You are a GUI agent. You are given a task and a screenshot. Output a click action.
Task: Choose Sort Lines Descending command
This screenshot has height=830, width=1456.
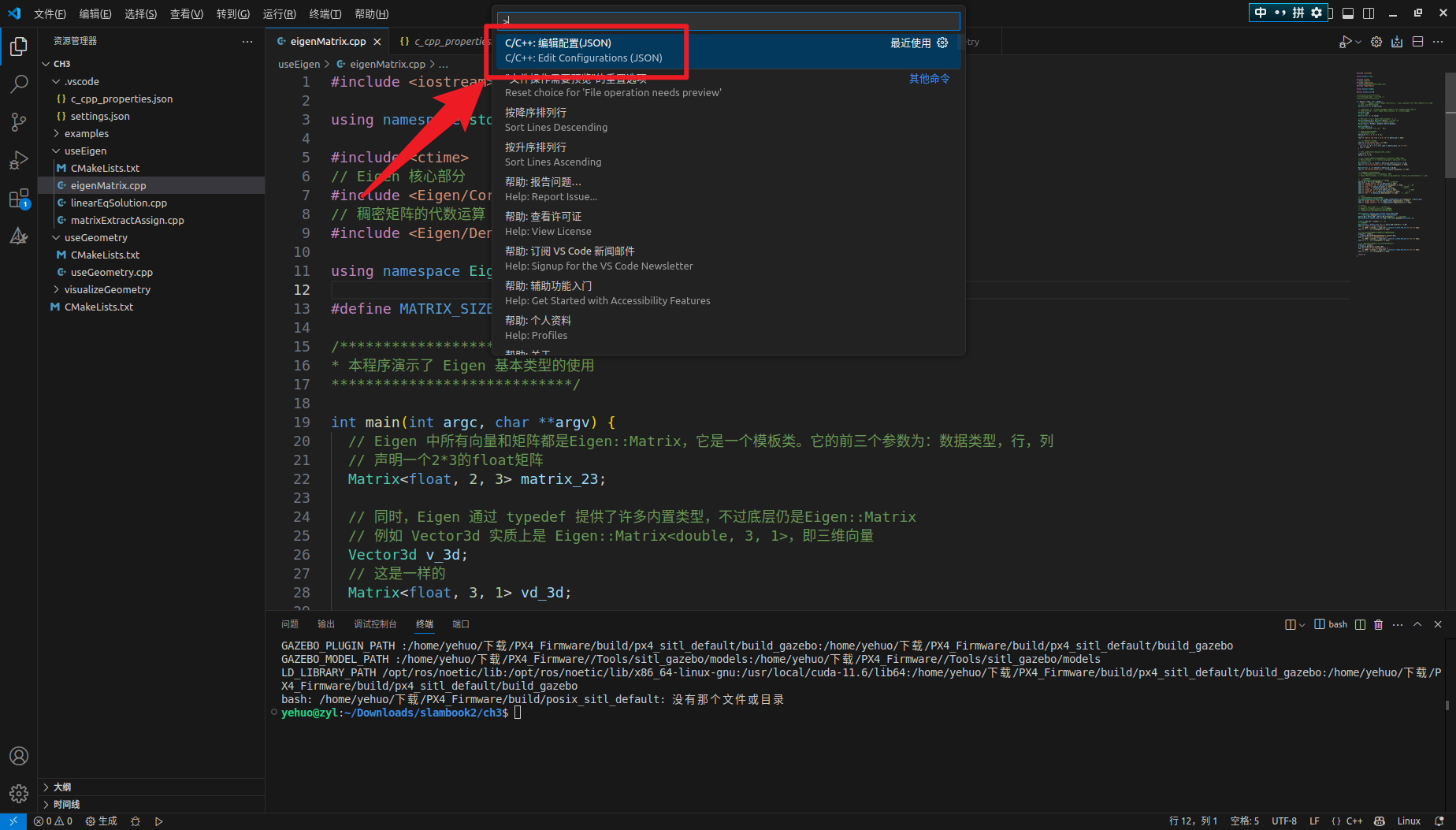(729, 120)
